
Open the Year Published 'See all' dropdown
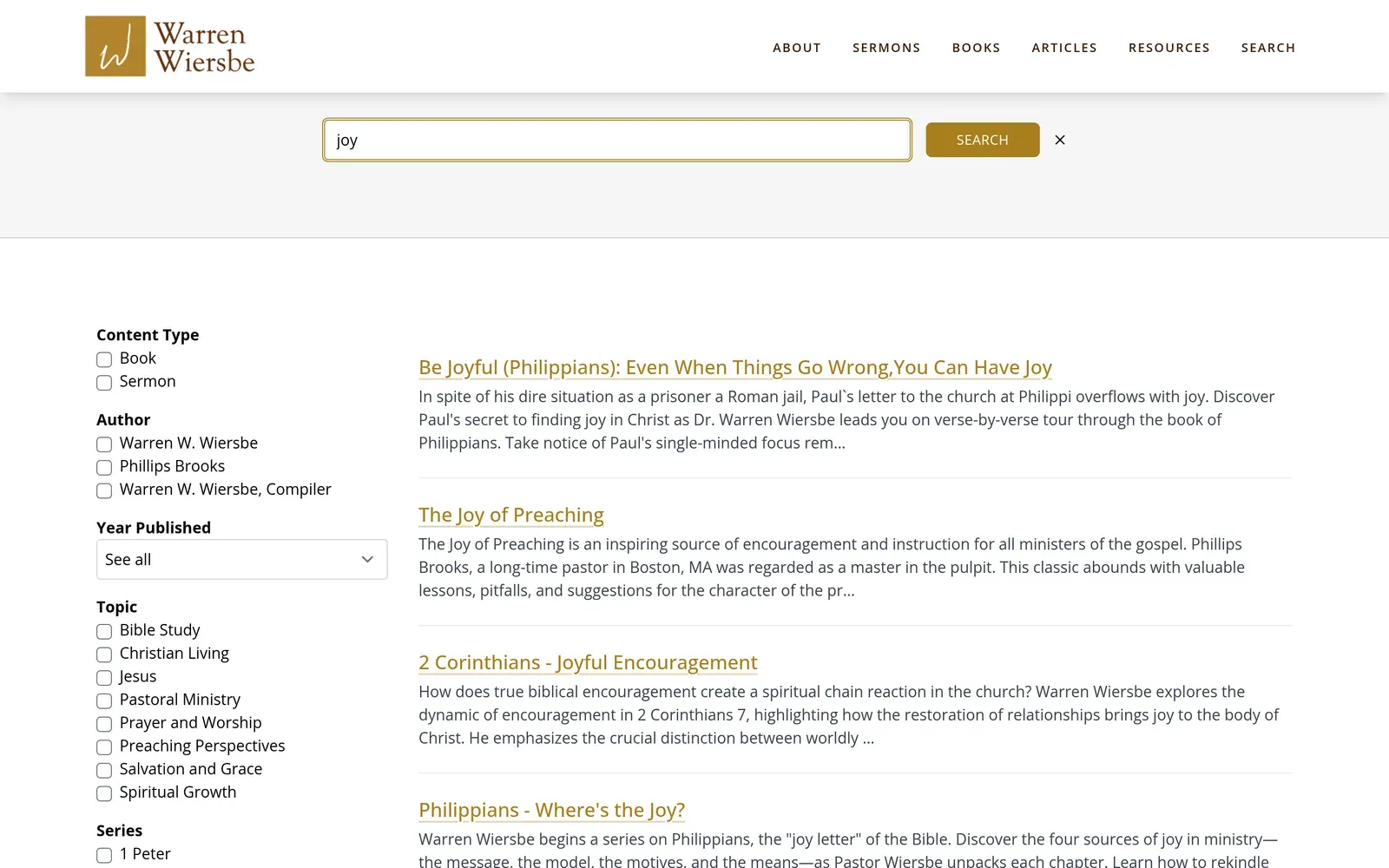tap(241, 559)
